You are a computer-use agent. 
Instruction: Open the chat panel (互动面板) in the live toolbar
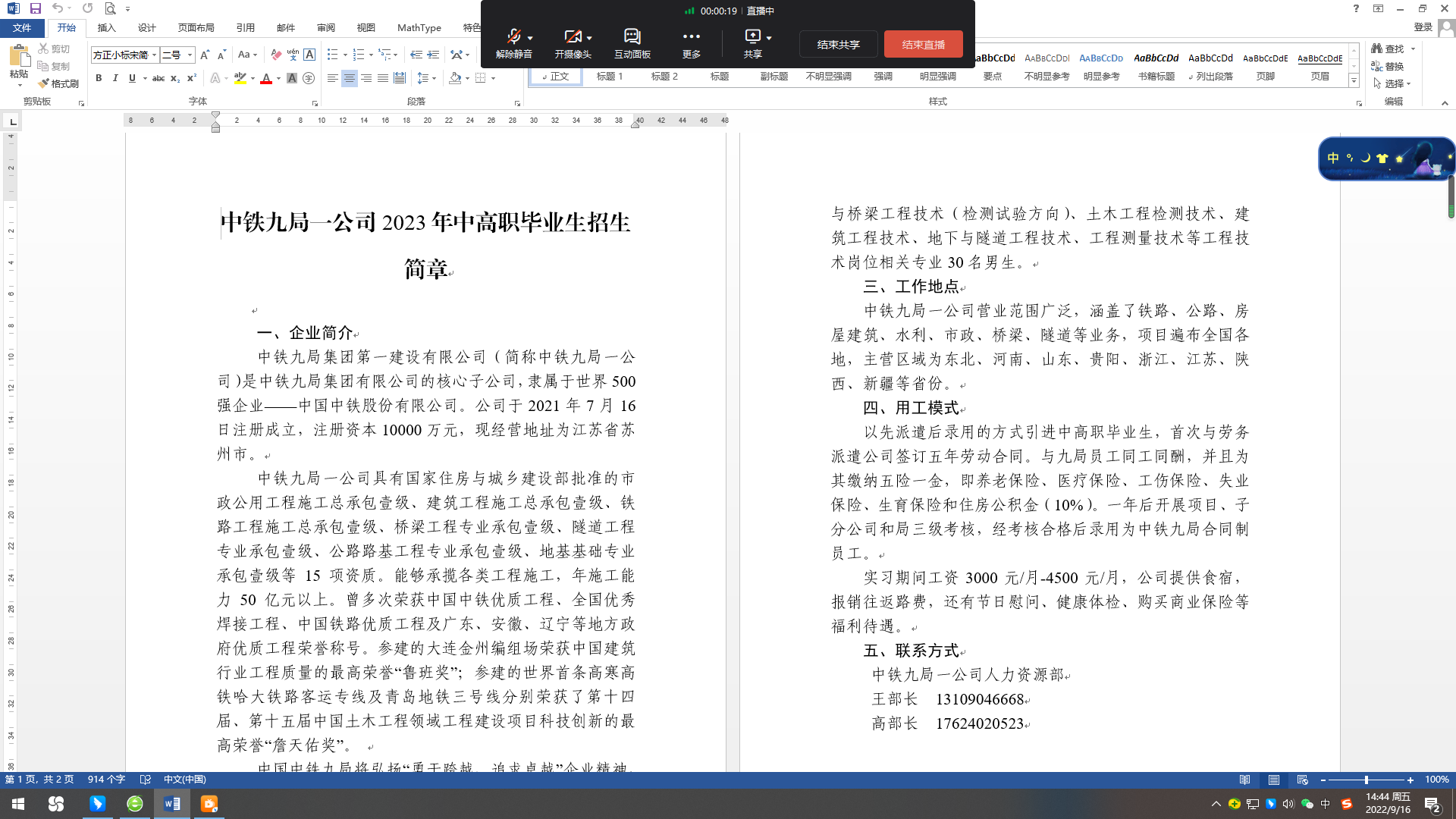click(x=632, y=43)
